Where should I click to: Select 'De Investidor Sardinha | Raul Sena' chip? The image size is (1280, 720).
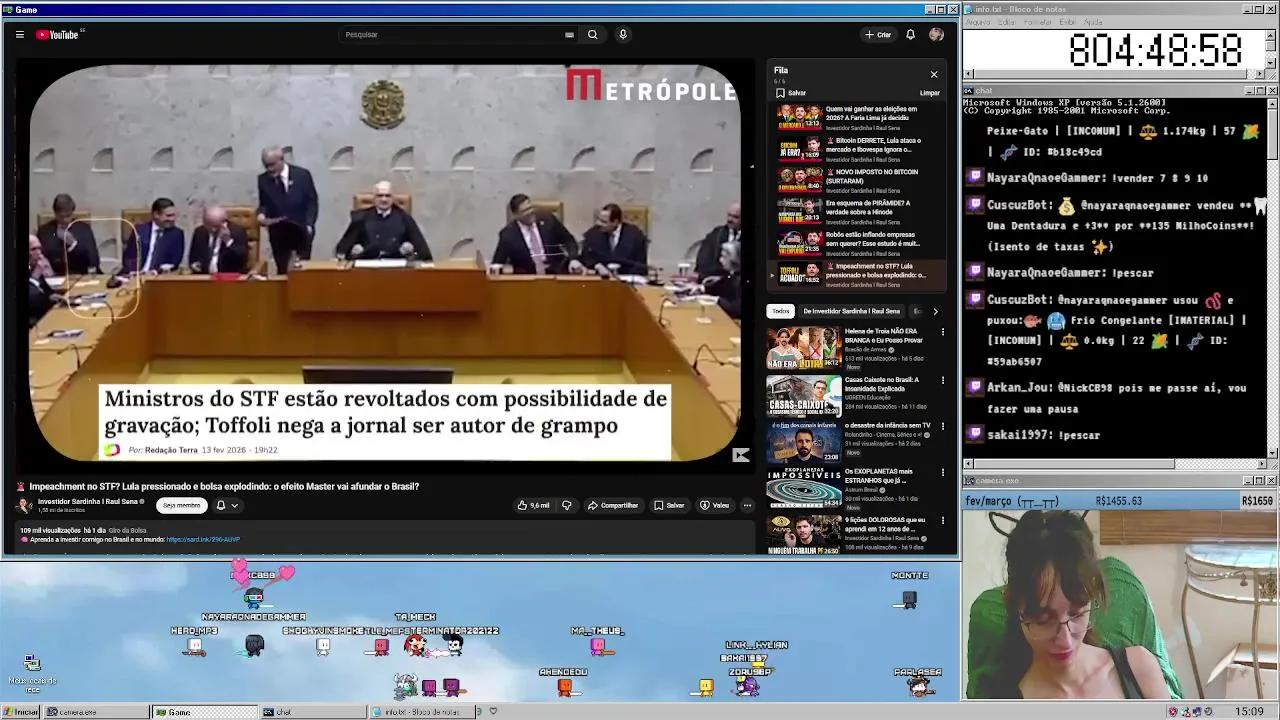tap(851, 311)
